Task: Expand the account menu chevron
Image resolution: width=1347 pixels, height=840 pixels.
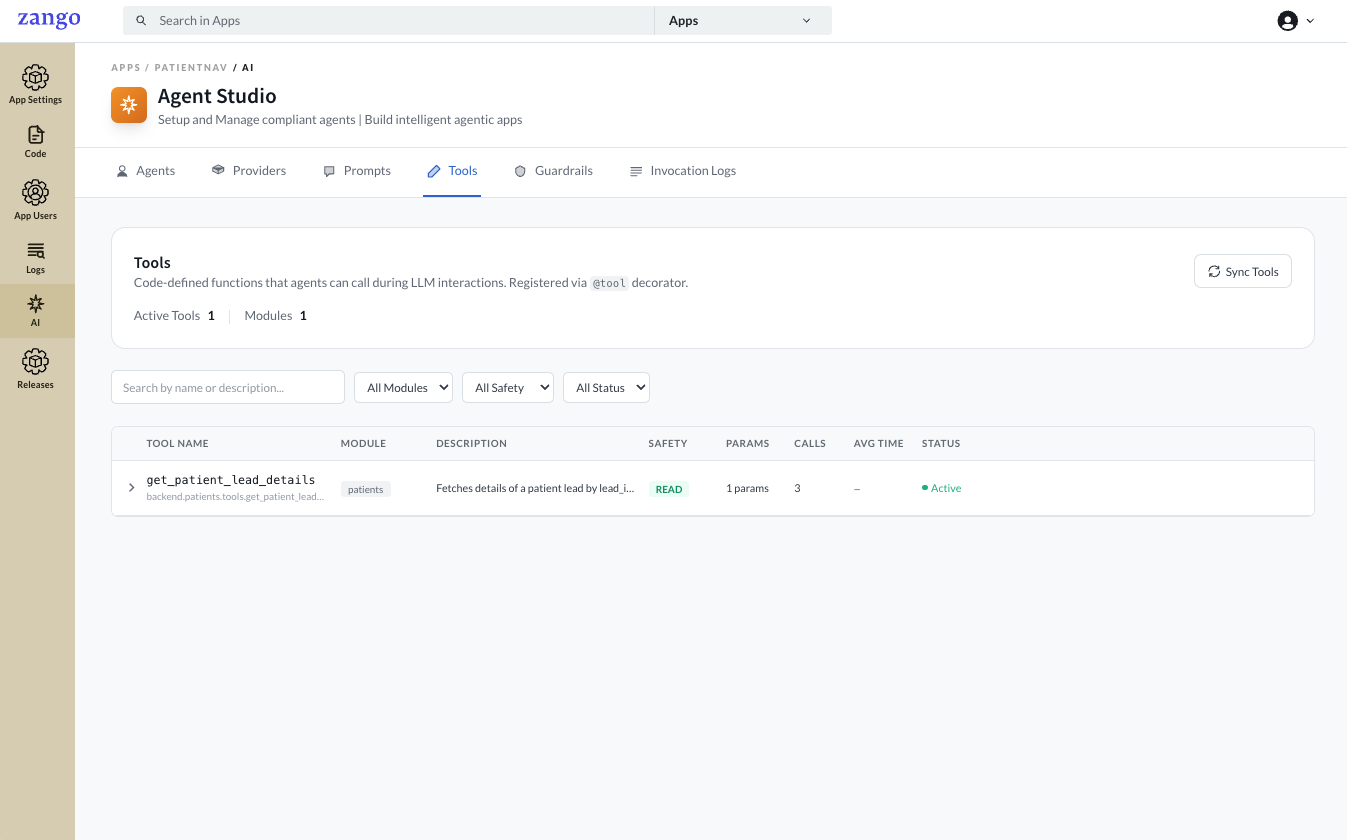Action: click(1310, 21)
